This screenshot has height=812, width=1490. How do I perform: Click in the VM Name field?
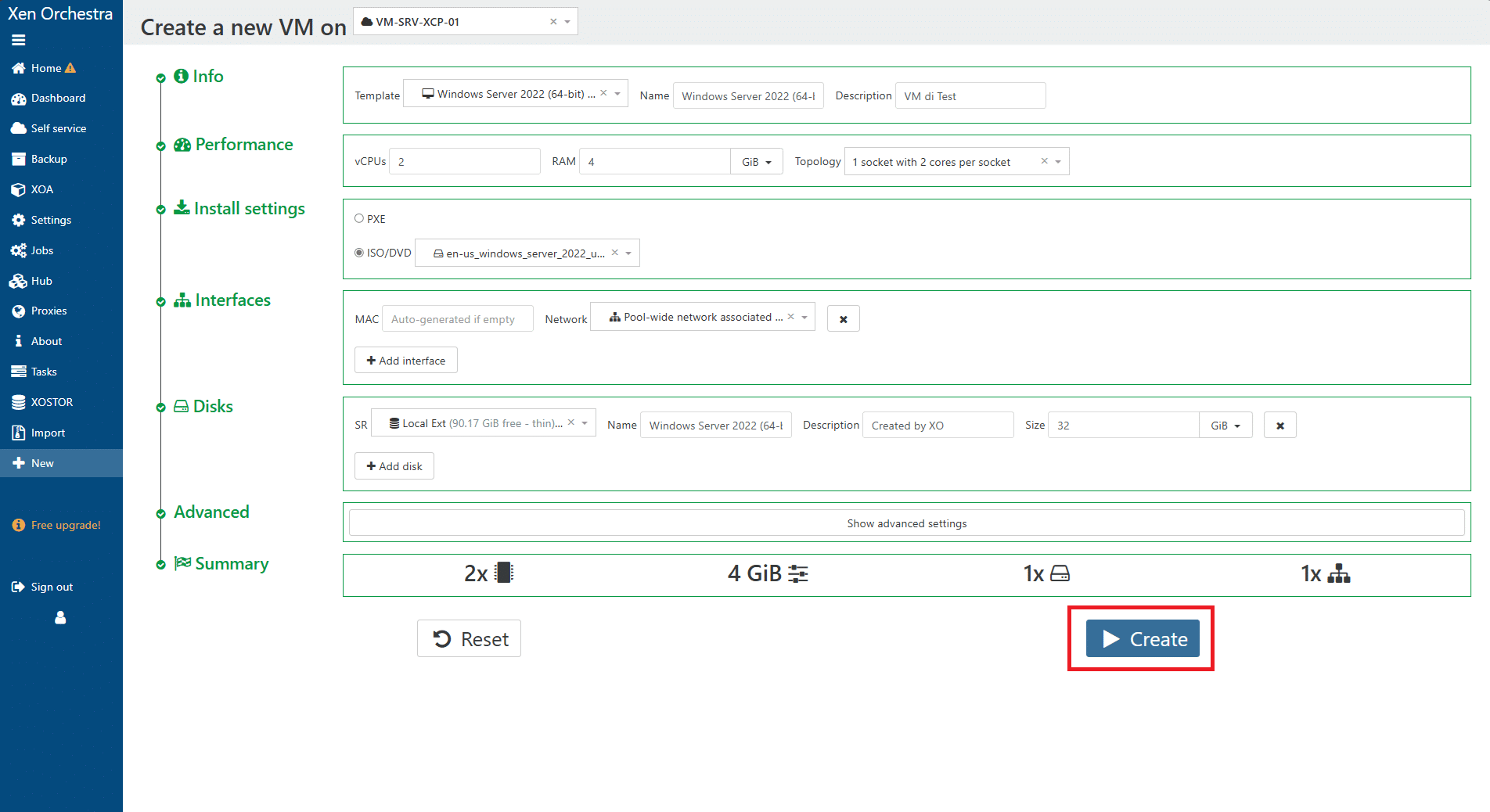pos(748,95)
